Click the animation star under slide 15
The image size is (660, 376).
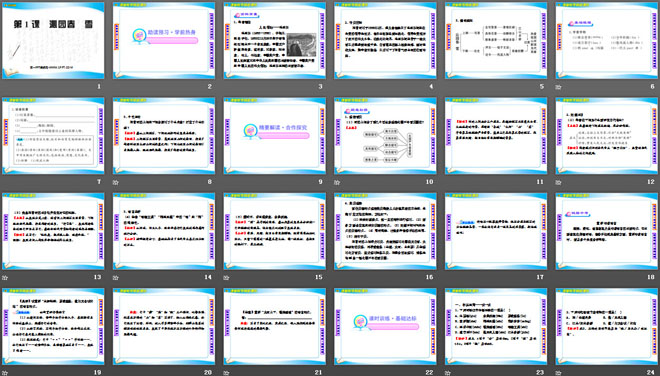click(x=226, y=277)
